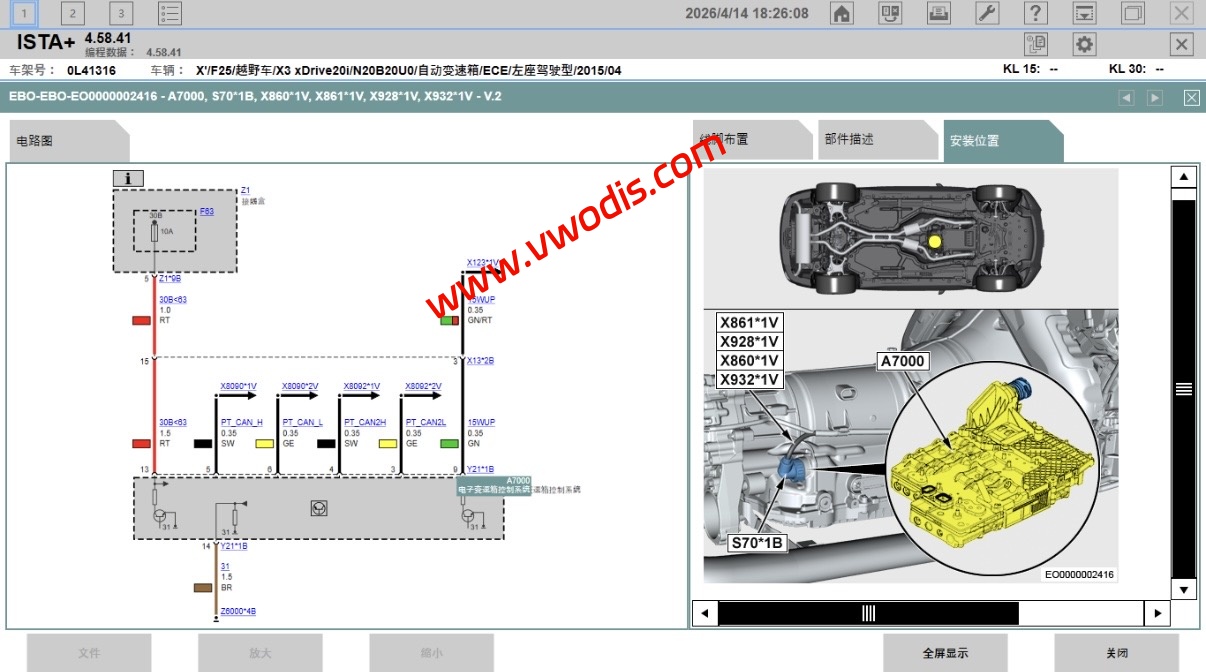This screenshot has height=672, width=1206.
Task: Click the F63 fuse link
Action: pos(207,212)
